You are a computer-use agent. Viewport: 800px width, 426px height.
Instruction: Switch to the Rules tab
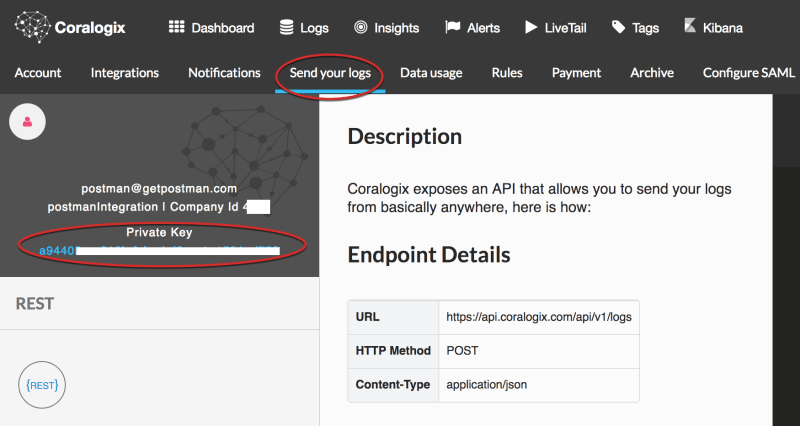(507, 73)
